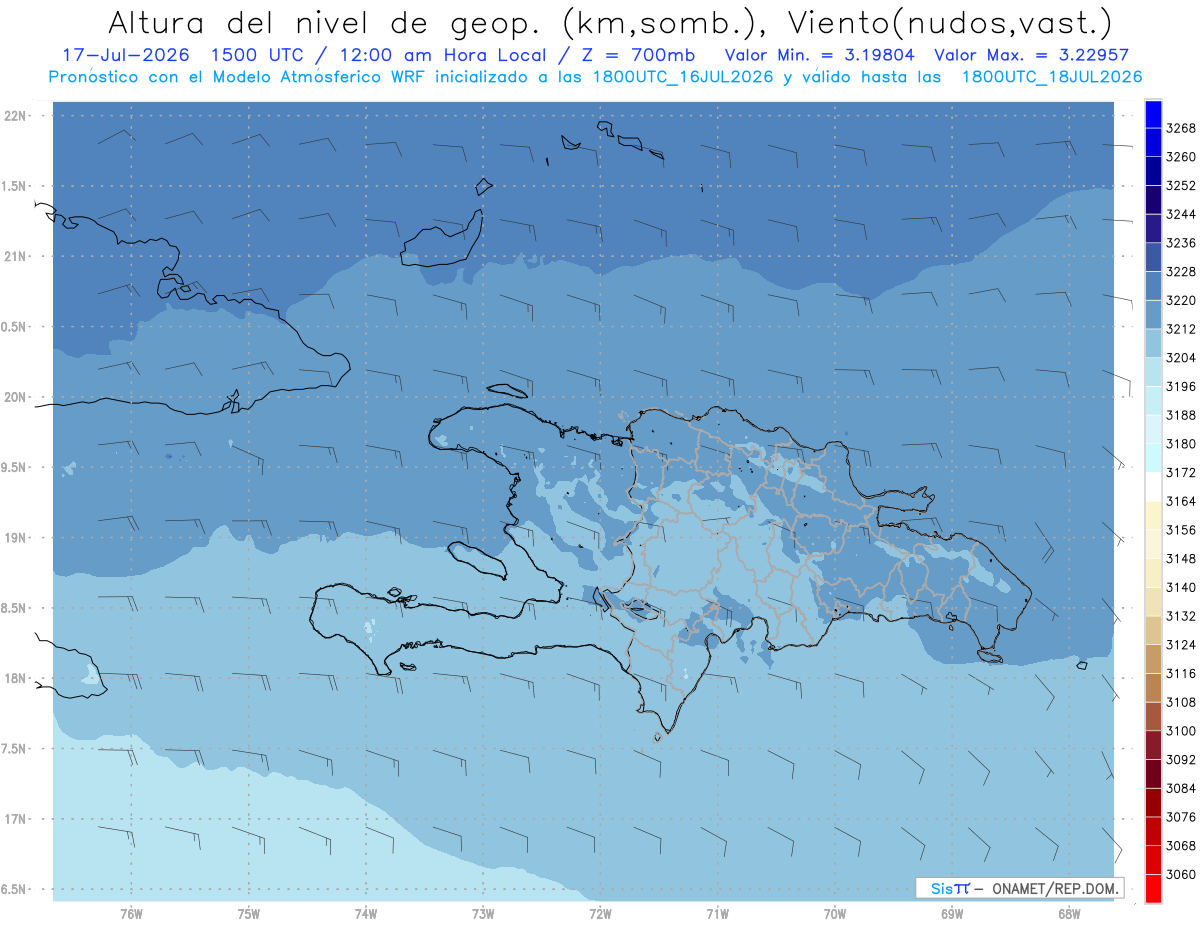Viewport: 1200px width, 927px height.
Task: Click the '3164' color bar label
Action: coord(1181,501)
